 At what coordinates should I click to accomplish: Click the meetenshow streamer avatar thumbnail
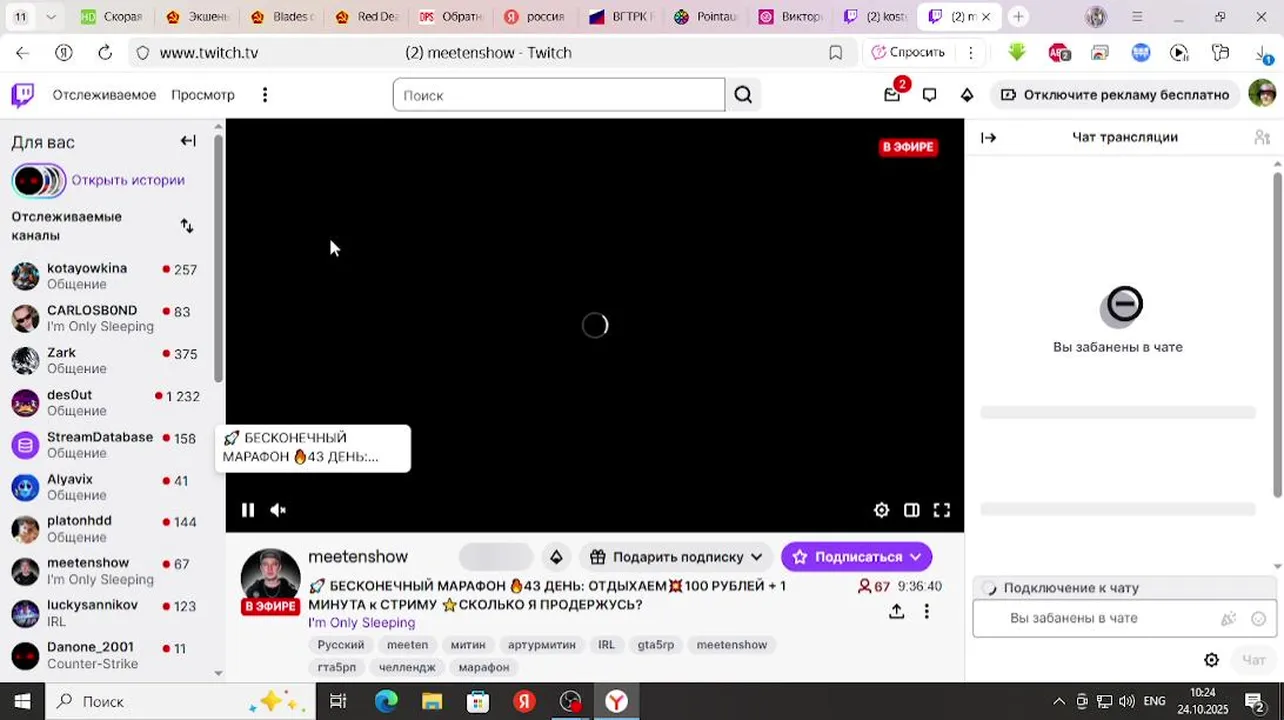[270, 577]
